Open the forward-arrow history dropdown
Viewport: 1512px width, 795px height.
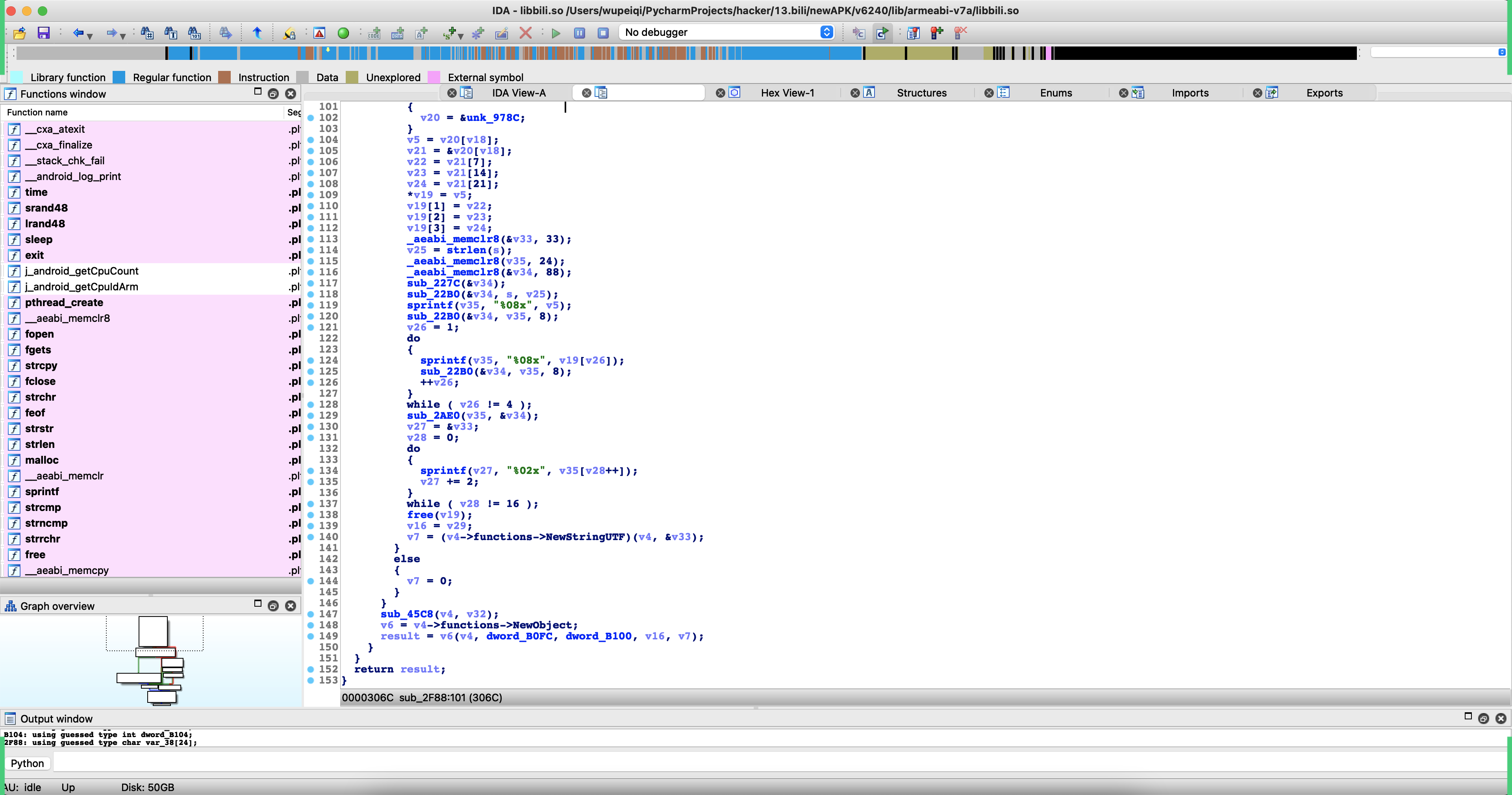coord(123,36)
